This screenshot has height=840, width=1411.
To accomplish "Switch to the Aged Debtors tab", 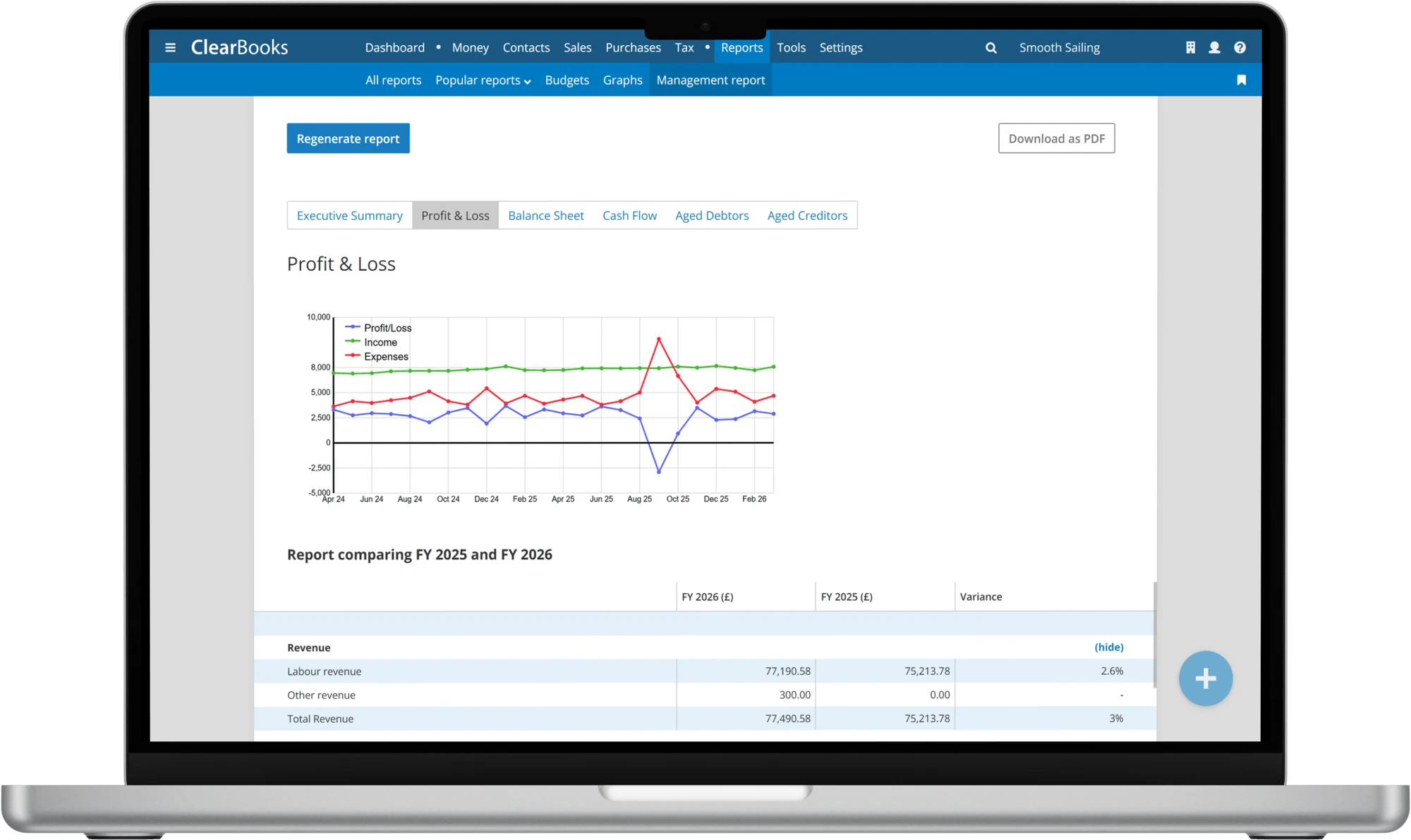I will 712,215.
